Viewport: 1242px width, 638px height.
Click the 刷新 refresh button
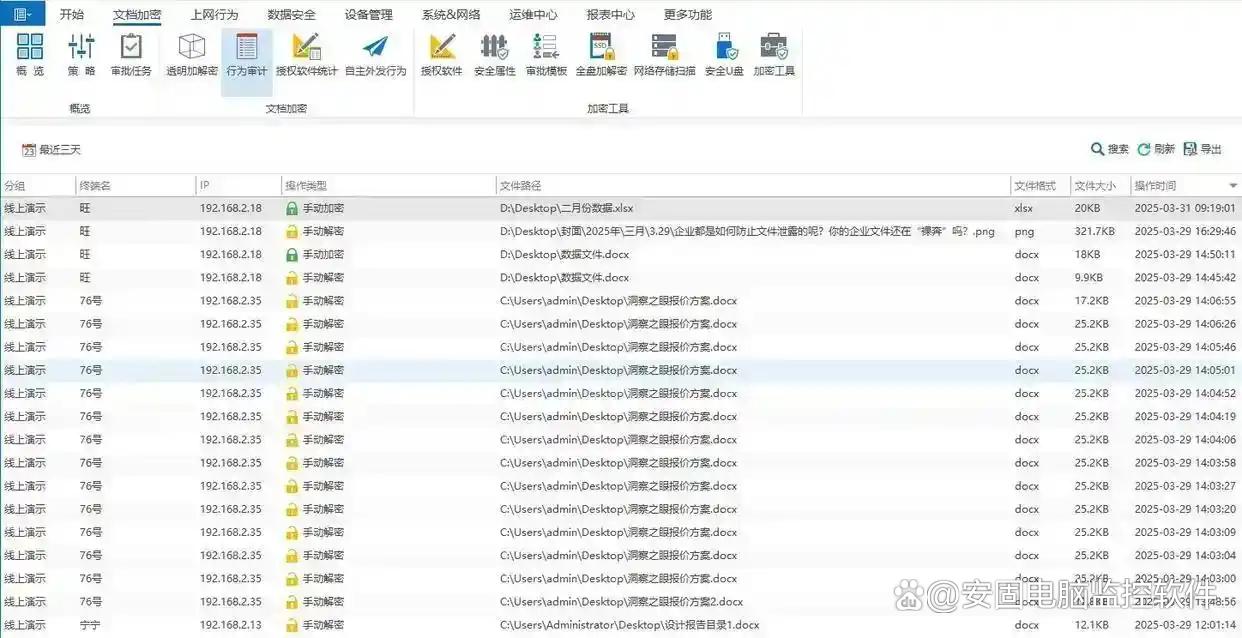tap(1156, 149)
